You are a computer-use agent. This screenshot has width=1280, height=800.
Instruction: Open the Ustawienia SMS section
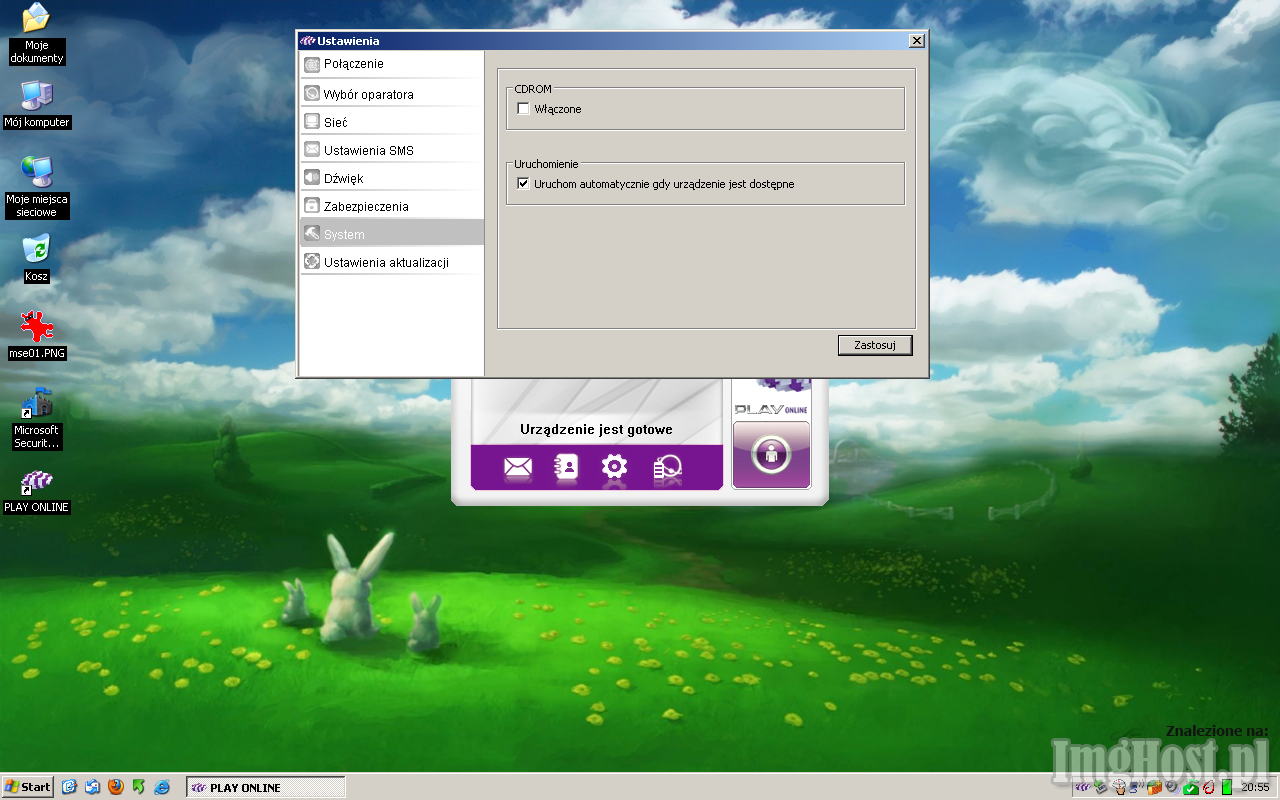(x=391, y=150)
